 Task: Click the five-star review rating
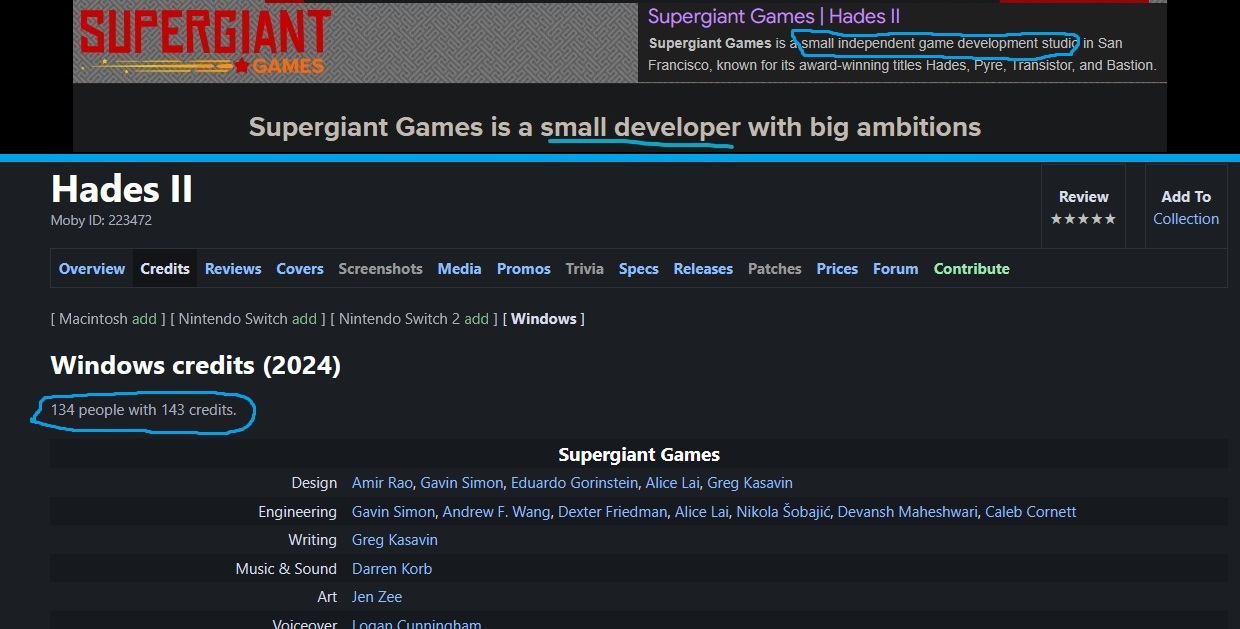1083,219
